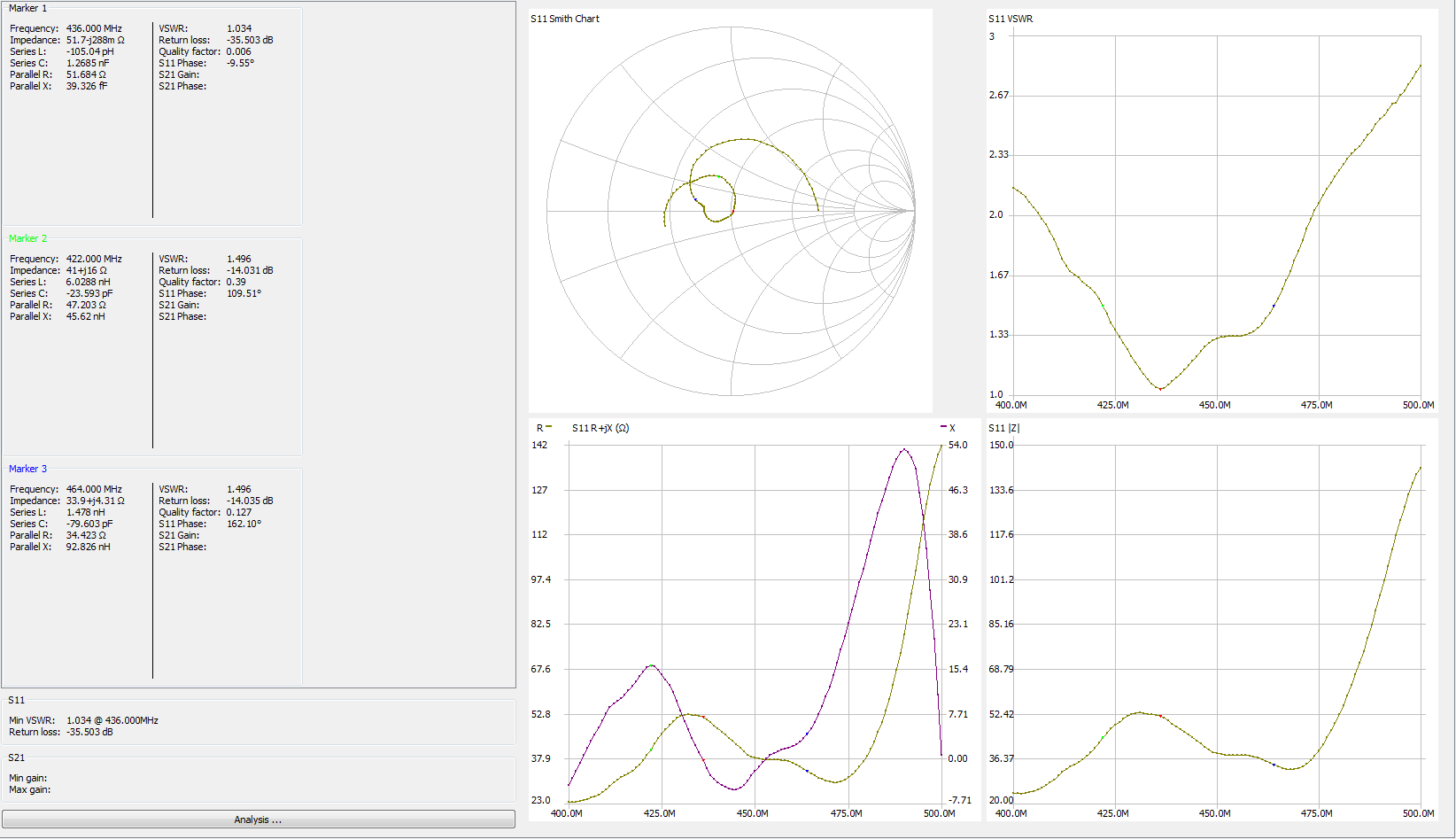
Task: Select the Marker 1 group title
Action: pos(27,8)
